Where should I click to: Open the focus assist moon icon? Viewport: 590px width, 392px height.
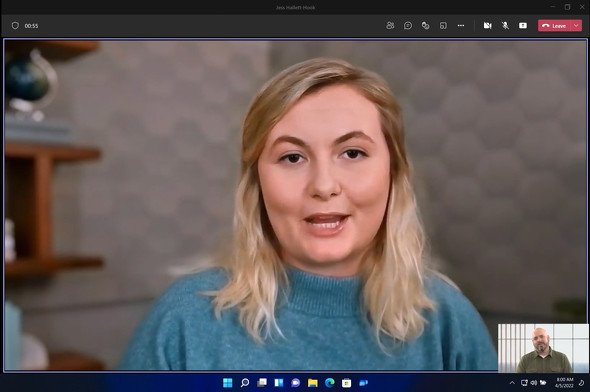pyautogui.click(x=582, y=383)
